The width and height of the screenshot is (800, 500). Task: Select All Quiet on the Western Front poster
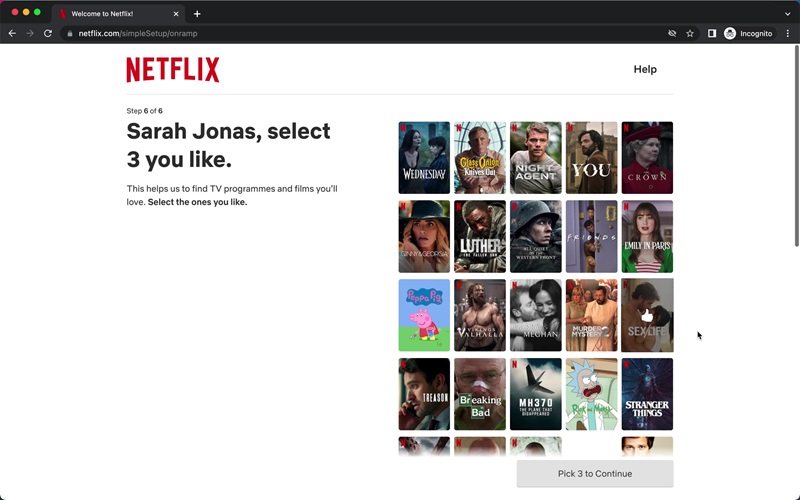click(536, 236)
